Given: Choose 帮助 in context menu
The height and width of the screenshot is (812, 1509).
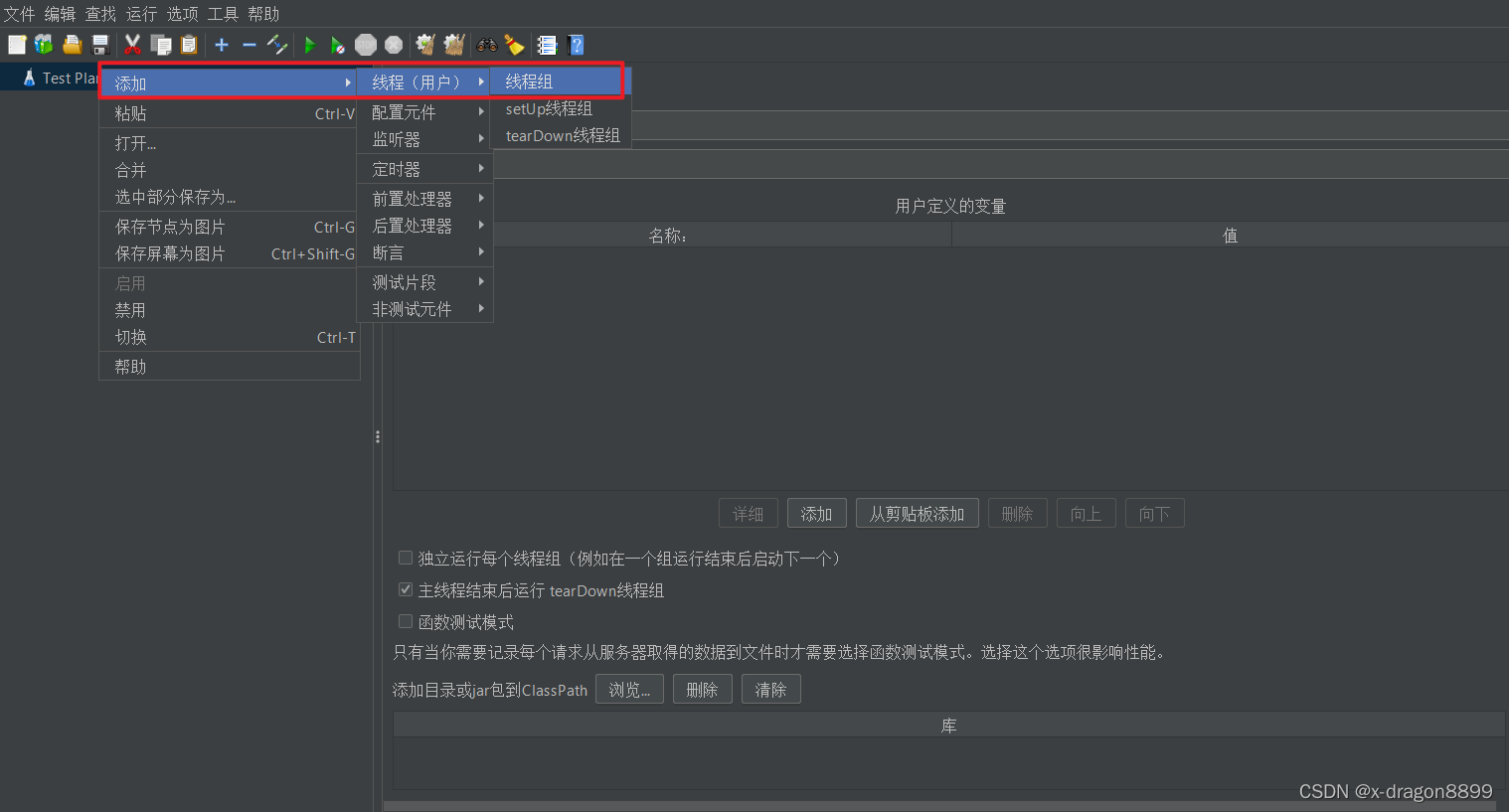Looking at the screenshot, I should point(229,367).
